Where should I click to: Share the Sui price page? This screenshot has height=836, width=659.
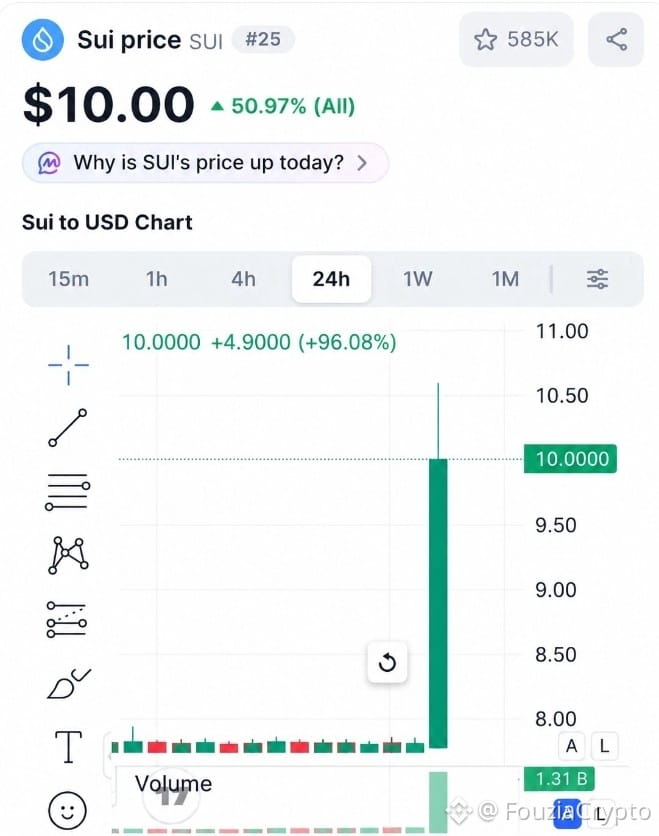point(616,39)
